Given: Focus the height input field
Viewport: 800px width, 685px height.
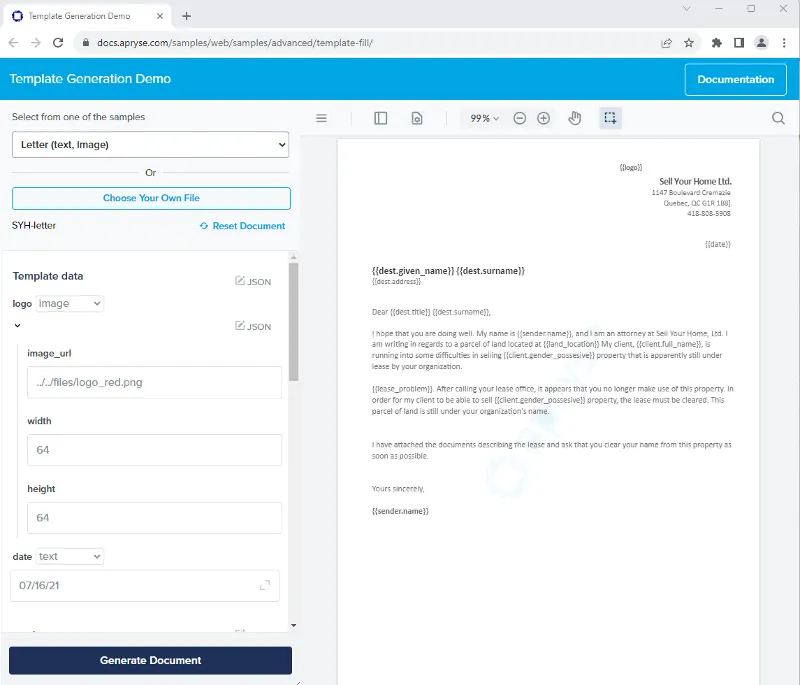Looking at the screenshot, I should click(154, 518).
